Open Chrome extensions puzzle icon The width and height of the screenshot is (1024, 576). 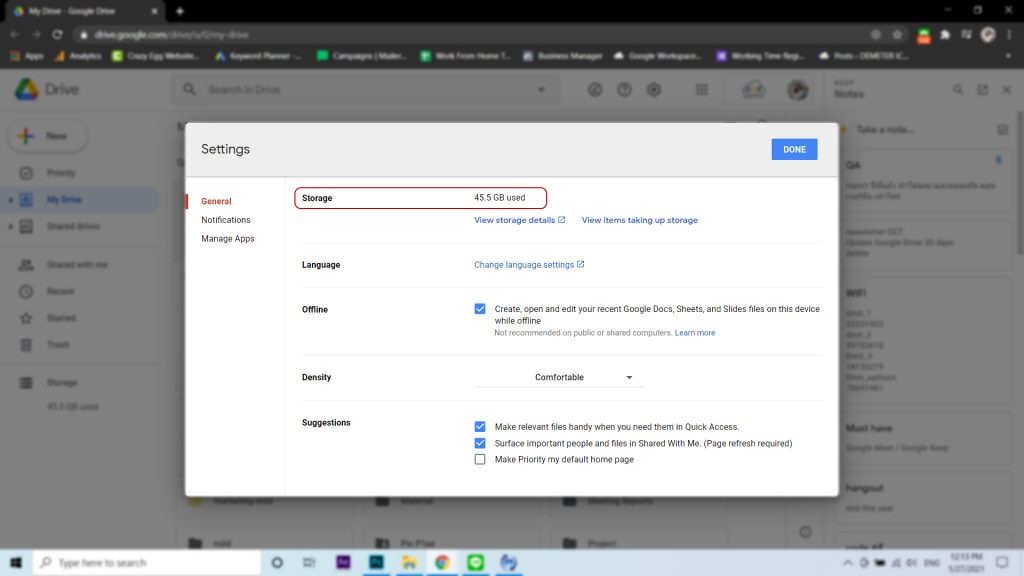[x=945, y=35]
